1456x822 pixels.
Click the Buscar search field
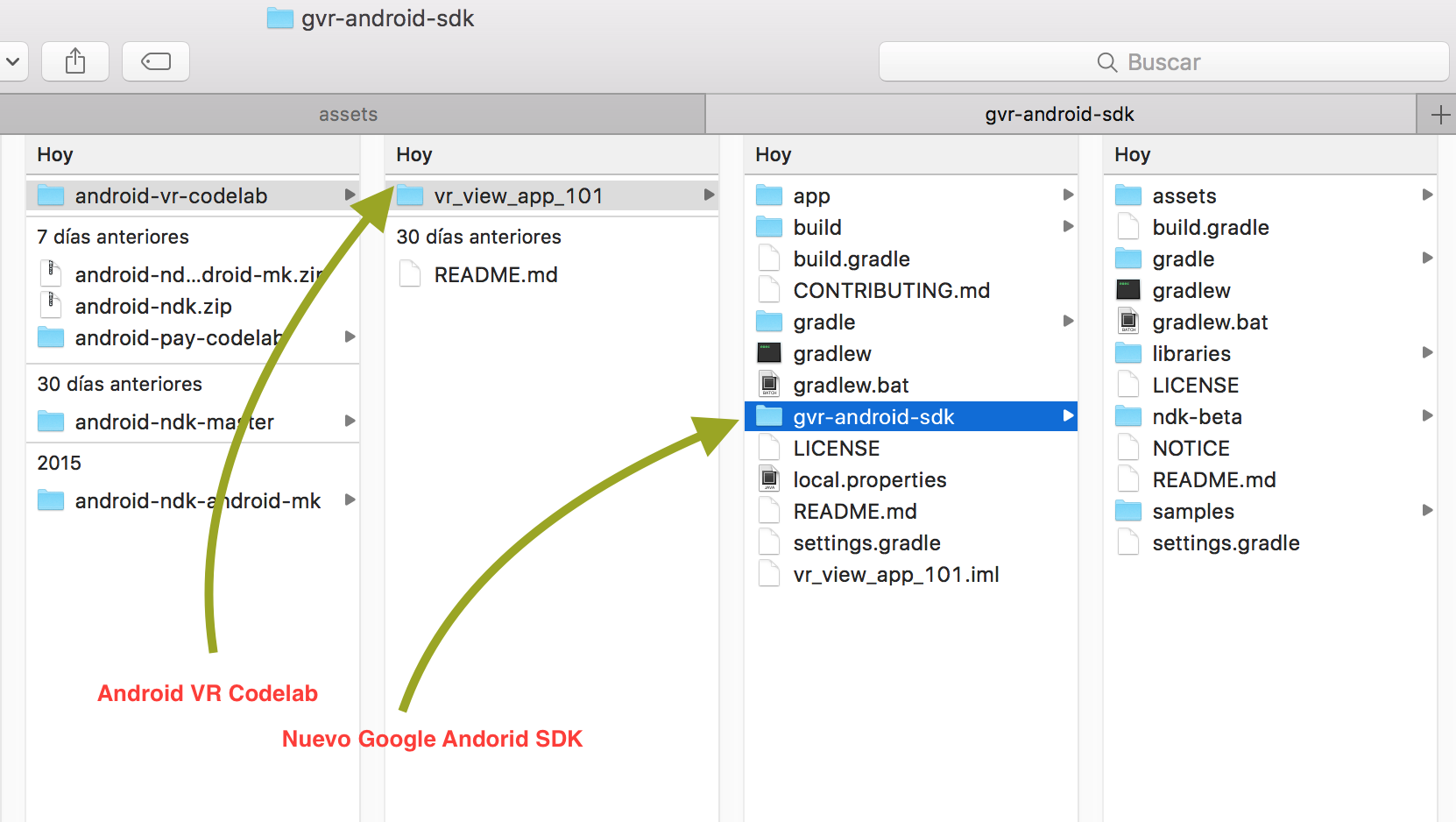(x=1163, y=62)
